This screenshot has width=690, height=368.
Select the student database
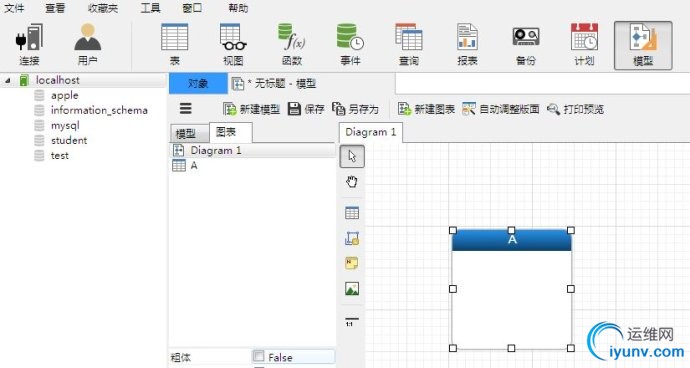tap(69, 140)
